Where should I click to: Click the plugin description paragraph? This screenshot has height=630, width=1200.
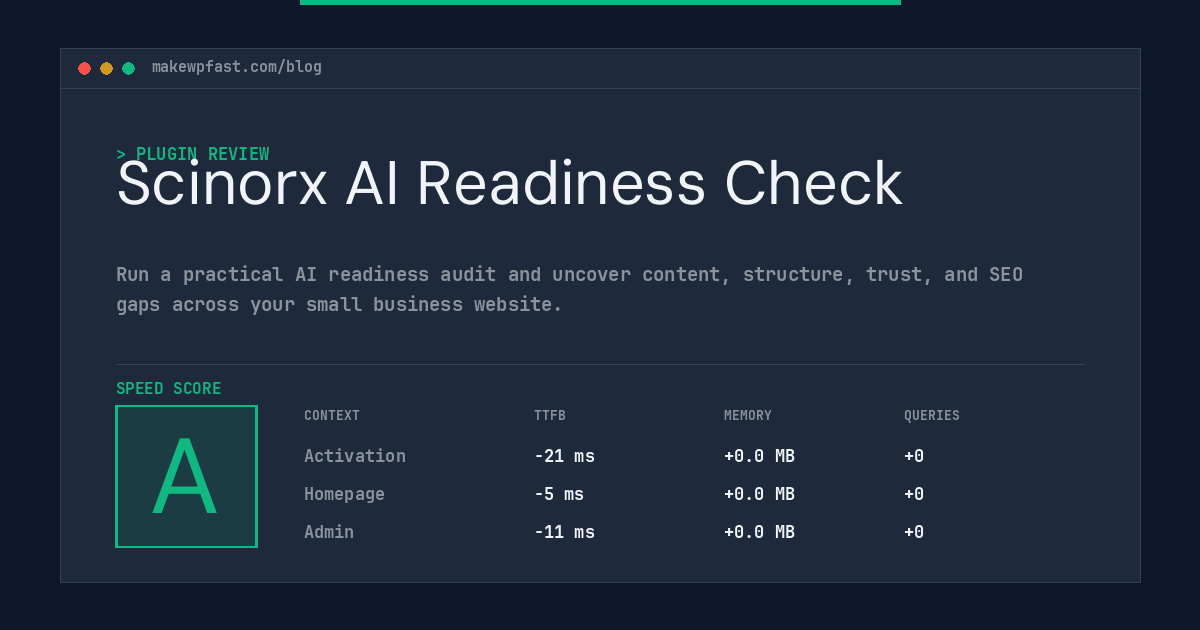pyautogui.click(x=569, y=289)
